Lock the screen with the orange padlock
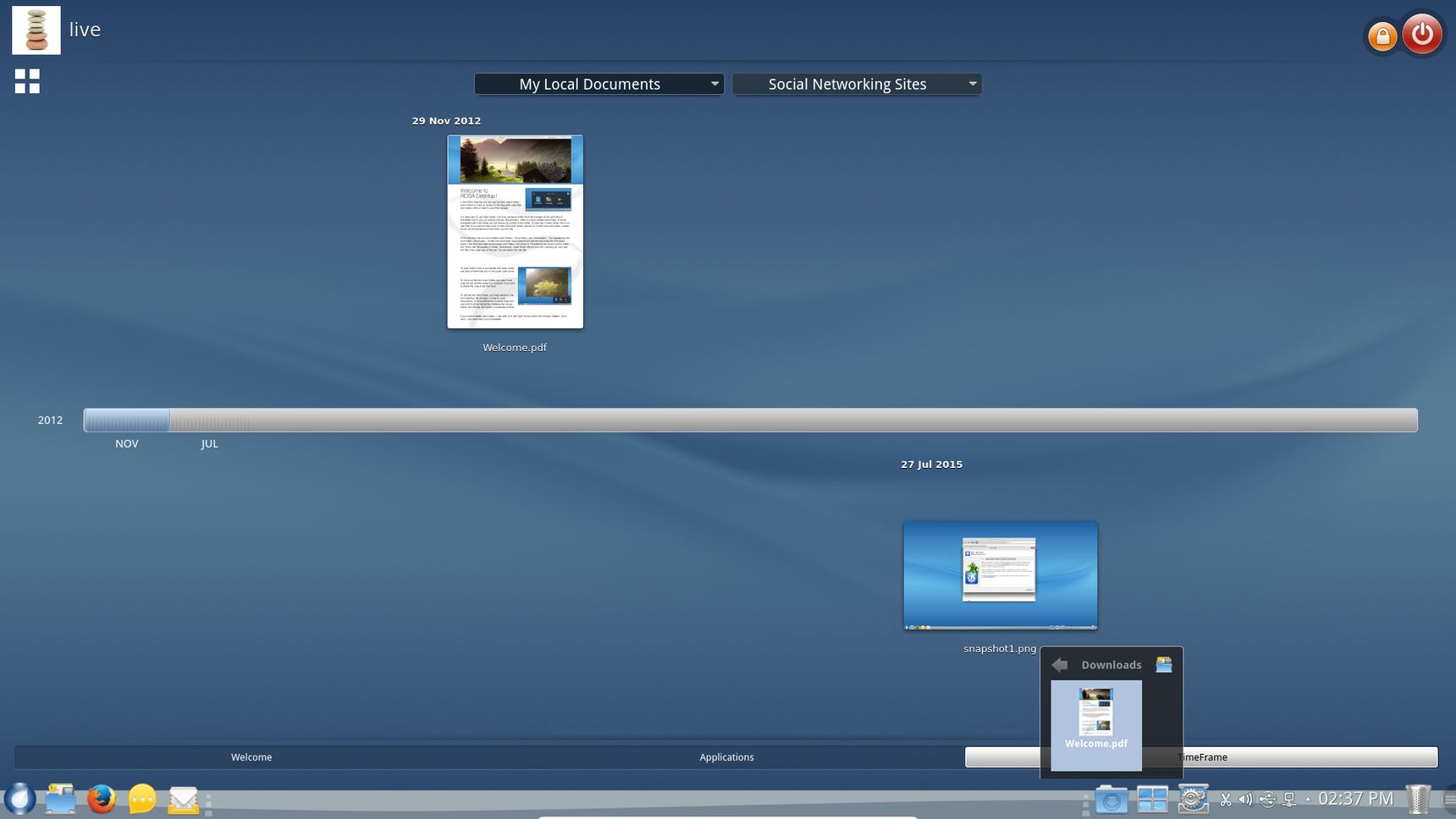 1382,36
